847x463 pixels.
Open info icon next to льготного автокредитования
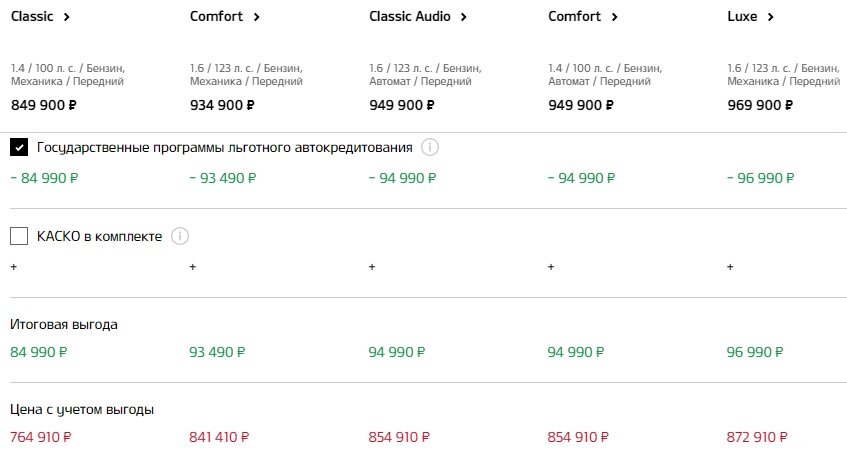point(430,147)
